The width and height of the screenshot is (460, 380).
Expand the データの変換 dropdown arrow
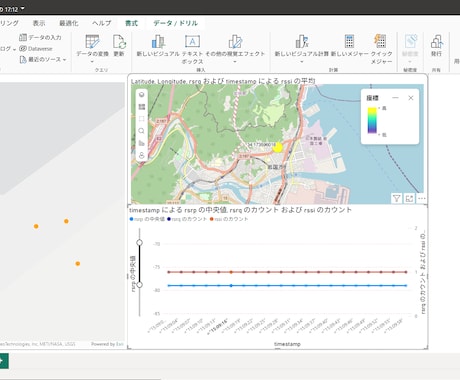click(x=92, y=62)
